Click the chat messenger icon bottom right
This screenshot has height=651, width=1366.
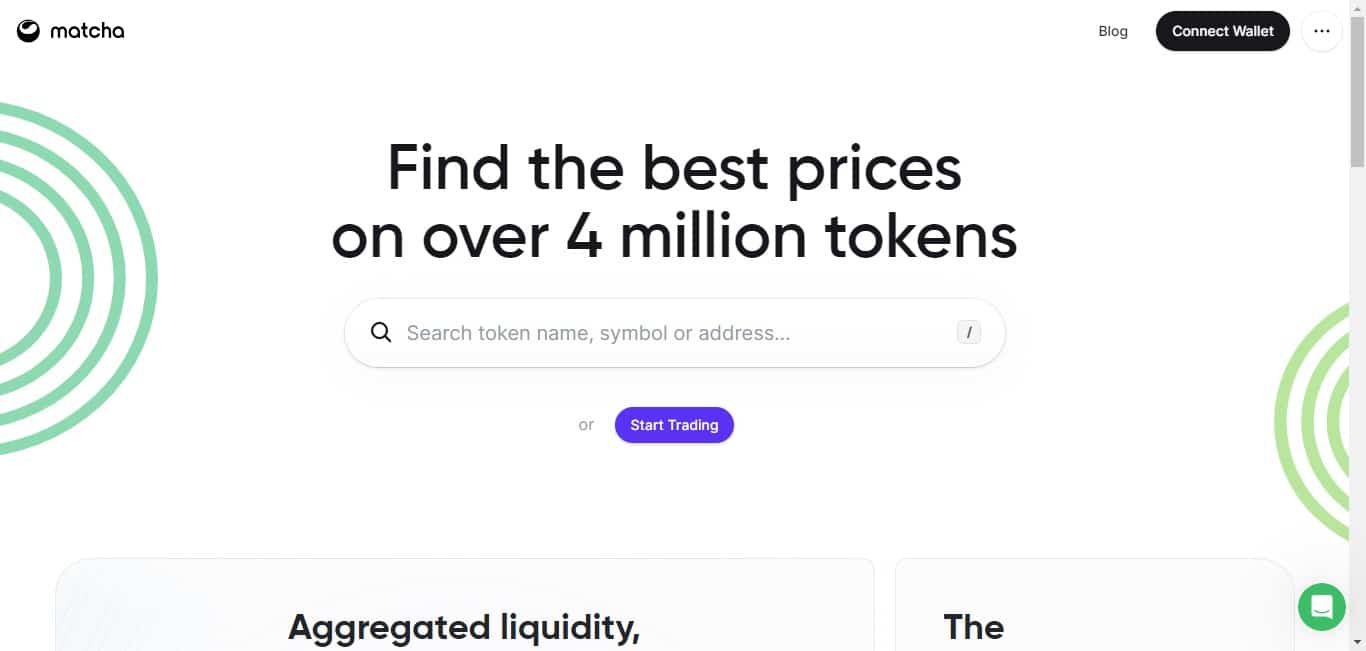pyautogui.click(x=1321, y=606)
